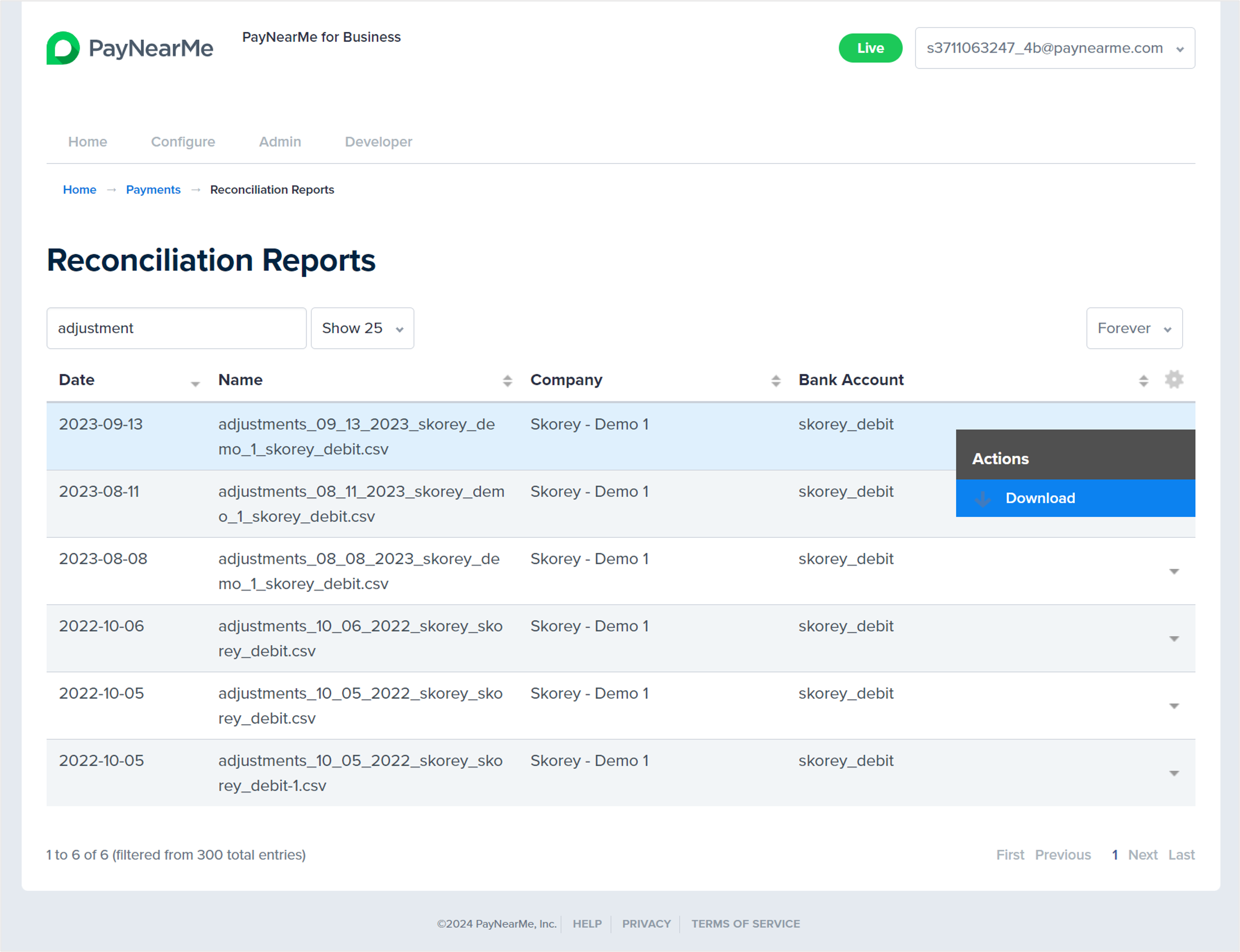
Task: Expand actions for 2023-08-08 report row
Action: 1174,571
